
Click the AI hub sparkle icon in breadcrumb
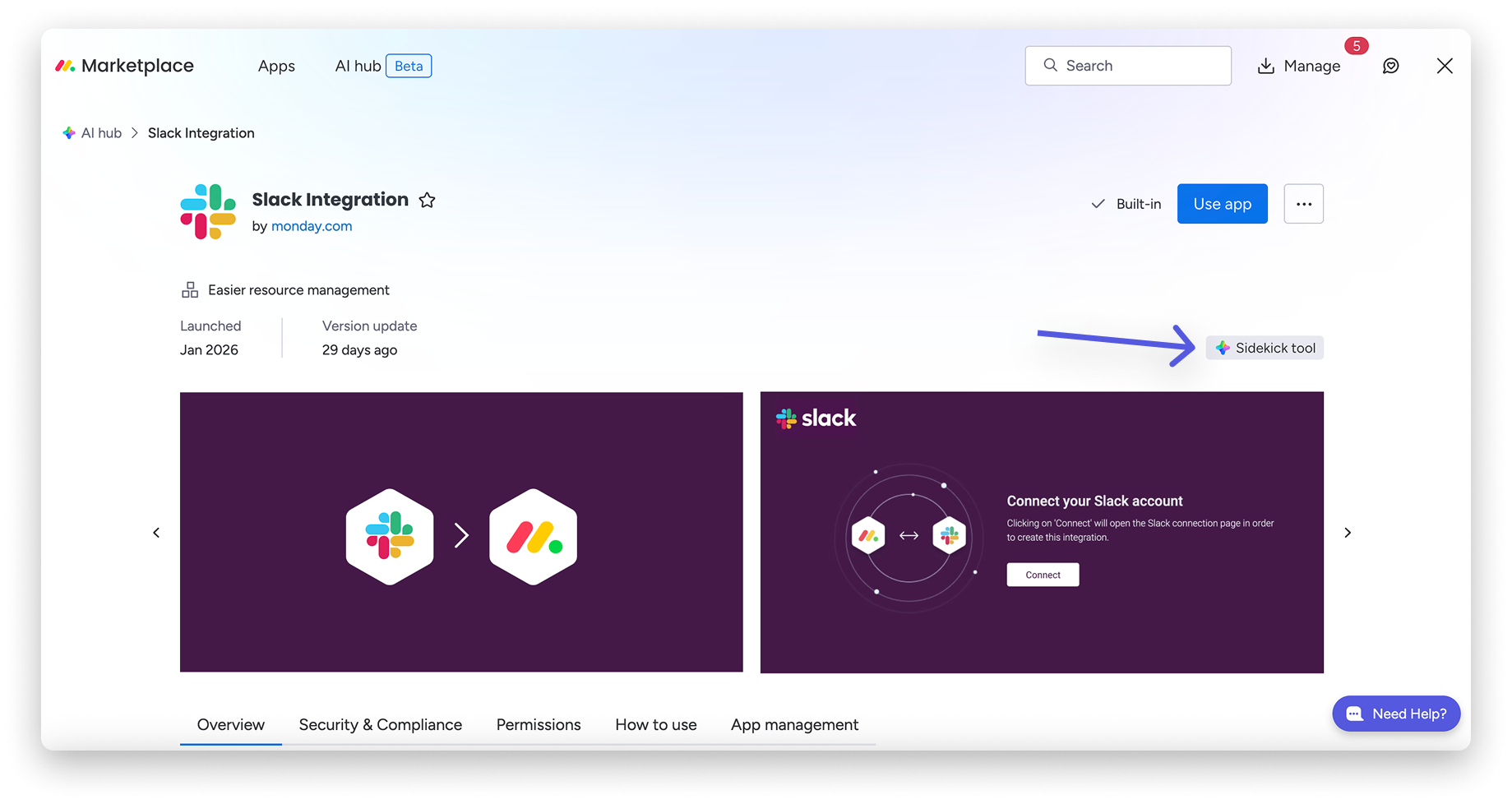(x=69, y=133)
